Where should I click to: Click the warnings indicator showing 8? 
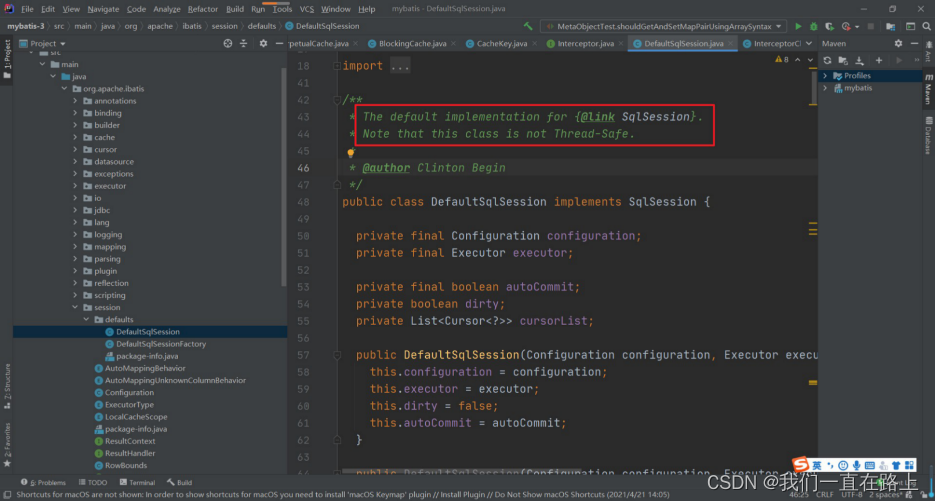782,60
